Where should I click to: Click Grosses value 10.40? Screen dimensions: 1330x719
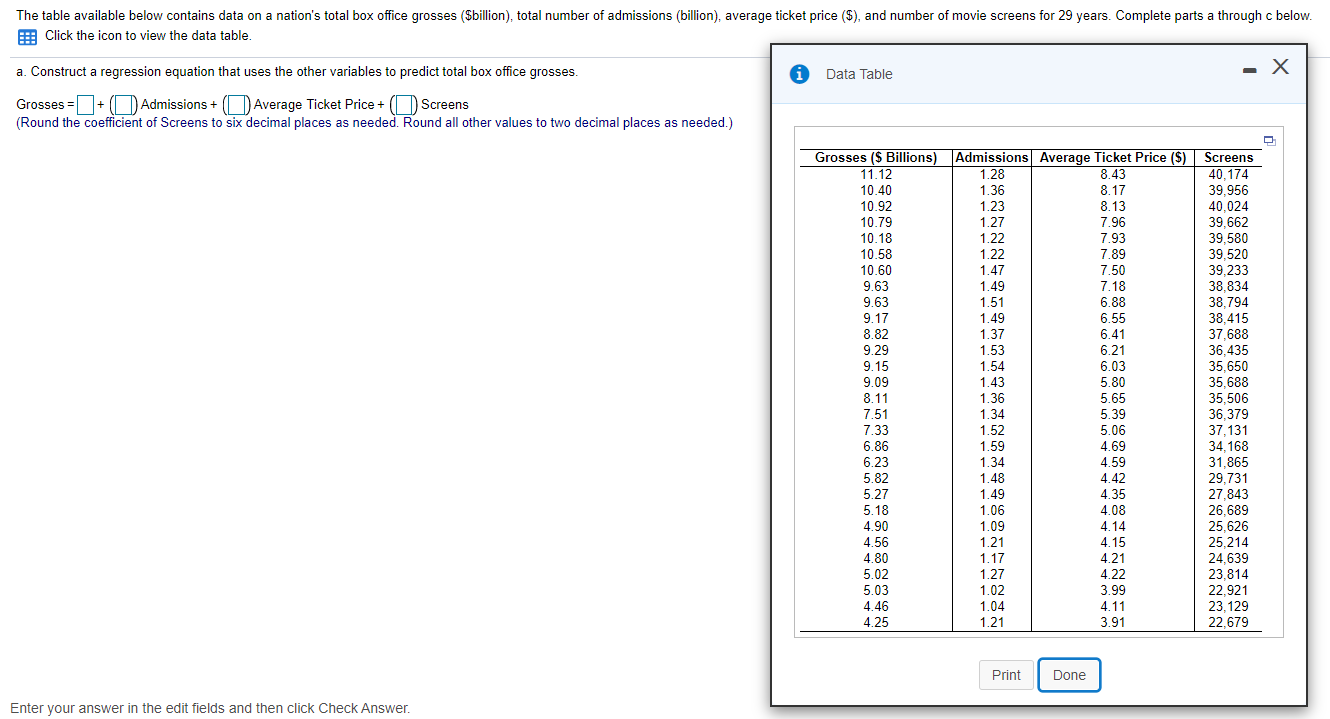pyautogui.click(x=876, y=190)
